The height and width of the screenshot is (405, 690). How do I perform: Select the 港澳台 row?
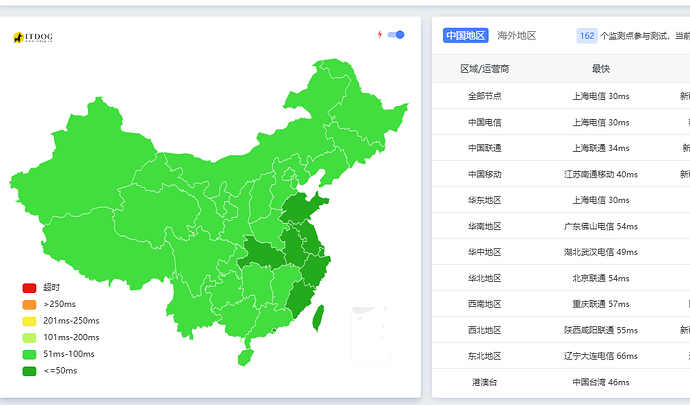(x=561, y=382)
